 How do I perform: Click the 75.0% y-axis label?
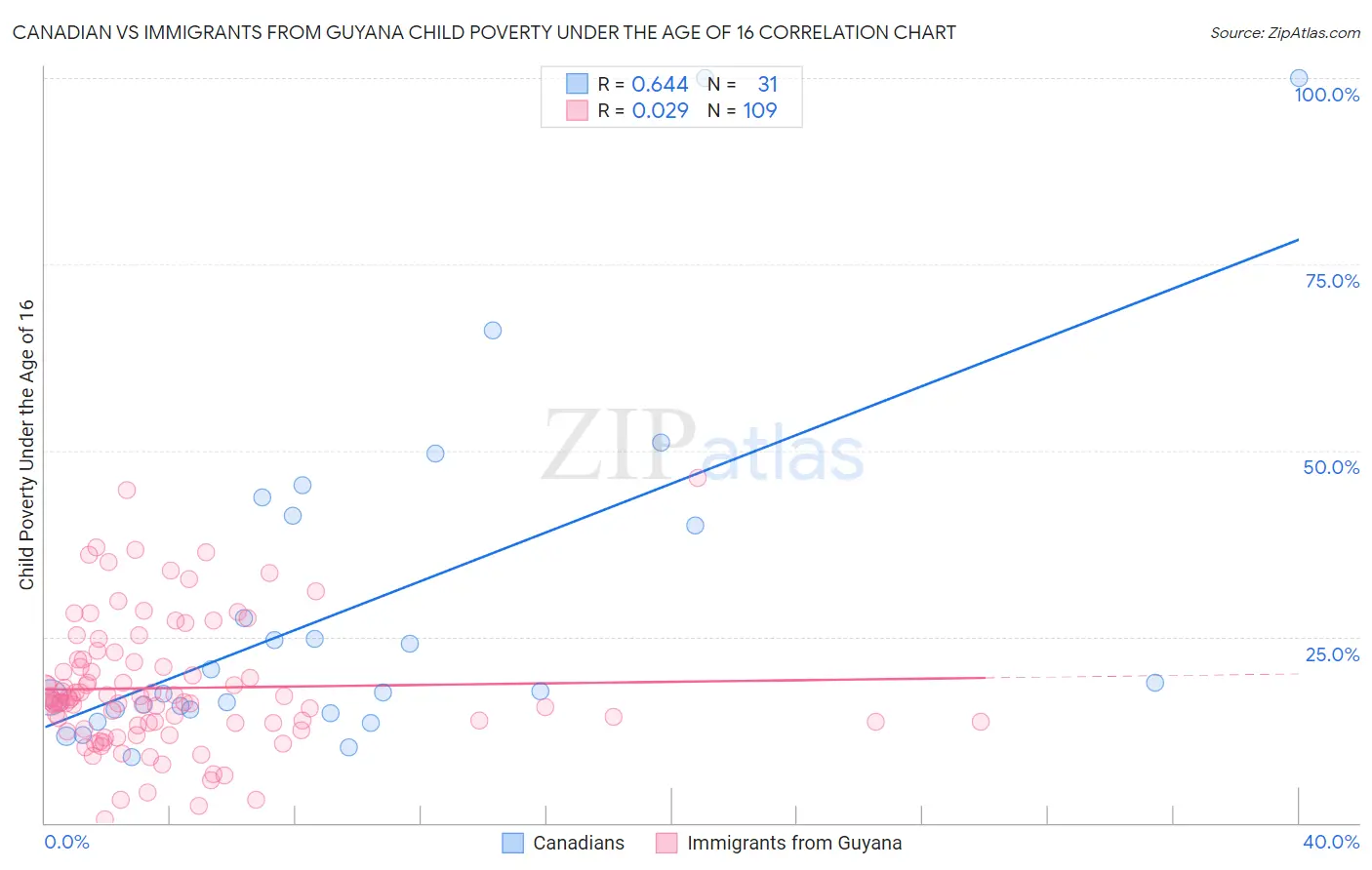1332,281
